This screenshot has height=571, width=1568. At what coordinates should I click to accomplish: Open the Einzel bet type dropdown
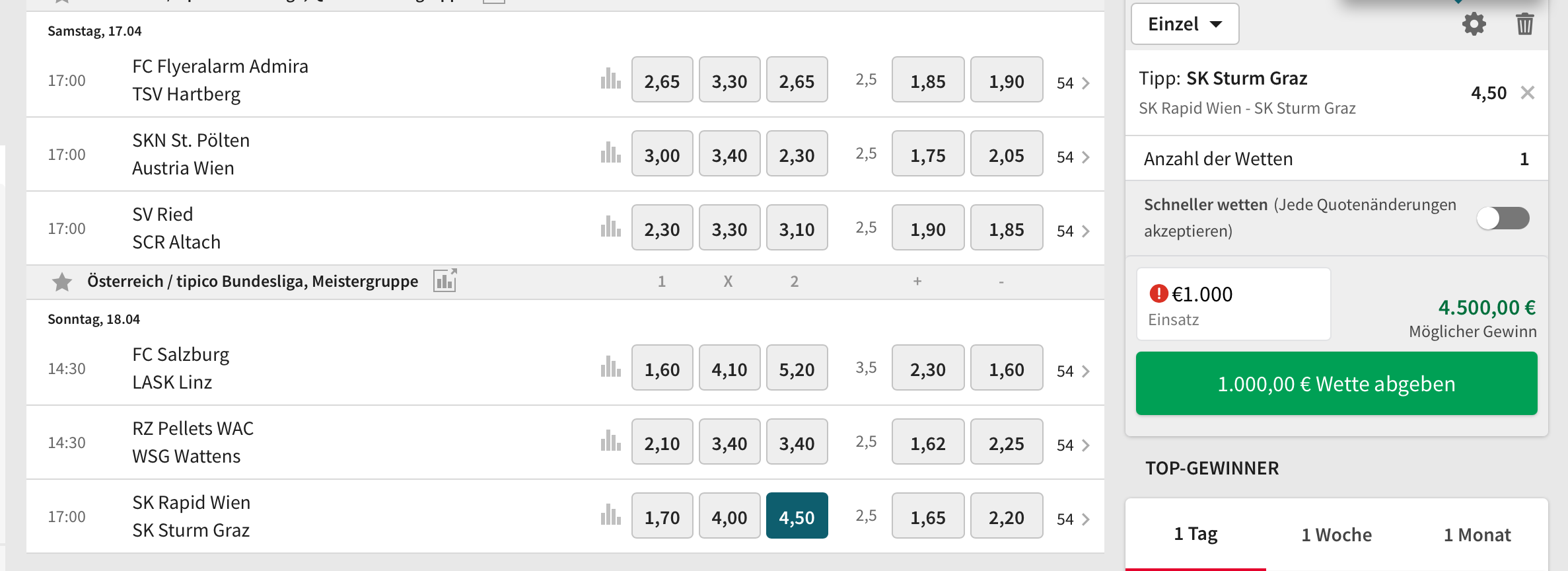pos(1185,24)
